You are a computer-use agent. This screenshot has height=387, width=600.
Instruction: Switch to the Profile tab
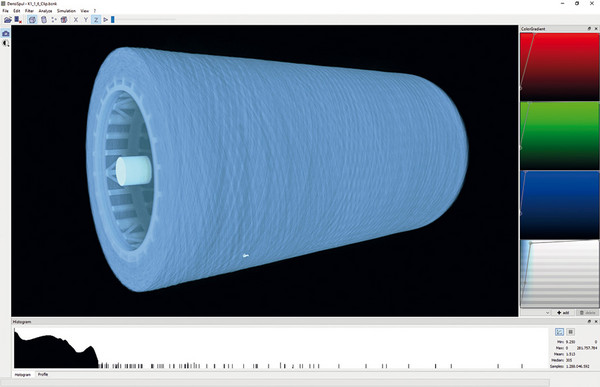point(43,374)
